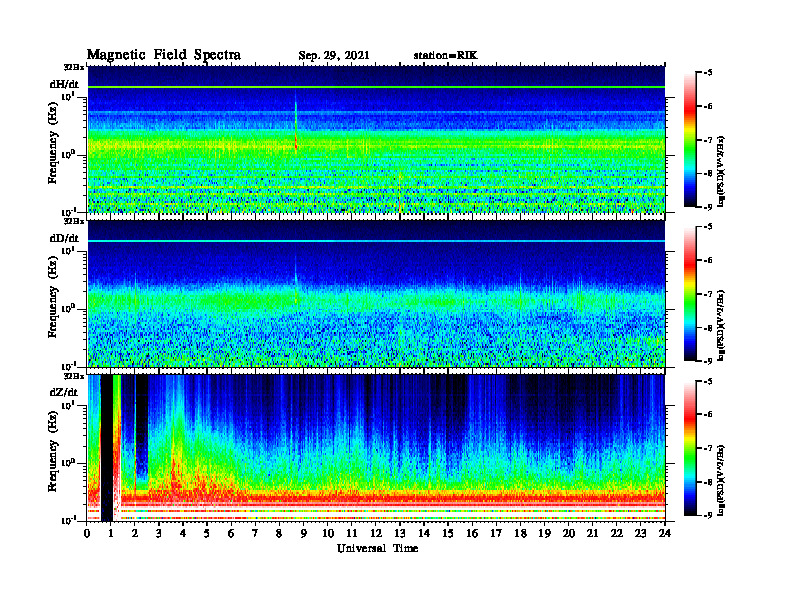792x612 pixels.
Task: Click the log PSD label beside dD/dt color bar
Action: click(x=721, y=325)
